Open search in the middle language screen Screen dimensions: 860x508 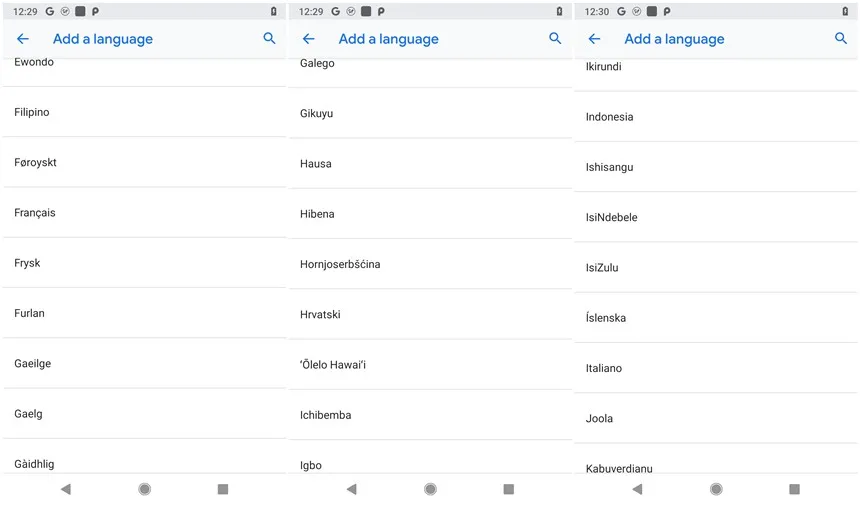[x=555, y=38]
